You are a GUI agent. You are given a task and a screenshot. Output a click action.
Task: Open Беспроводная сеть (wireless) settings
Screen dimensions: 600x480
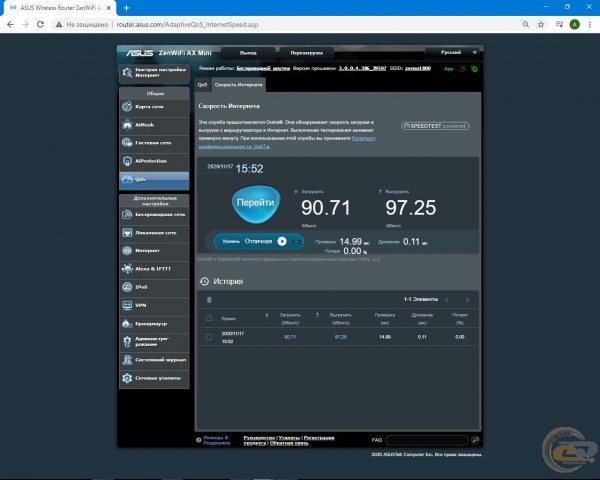[154, 215]
